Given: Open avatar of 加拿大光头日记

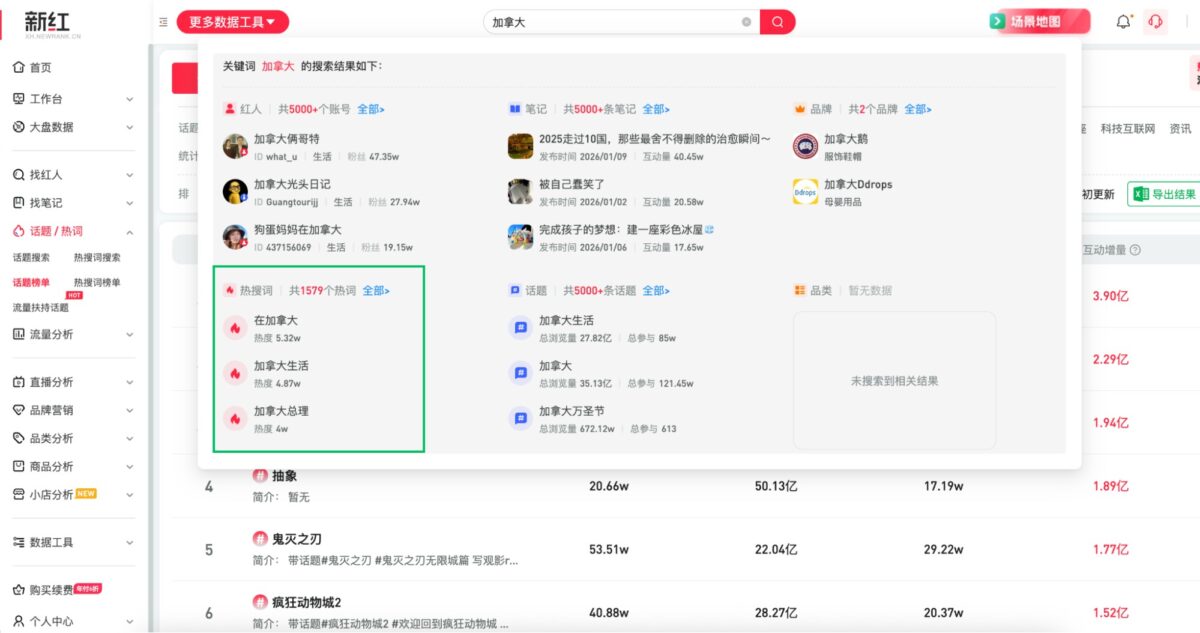Looking at the screenshot, I should [x=235, y=191].
